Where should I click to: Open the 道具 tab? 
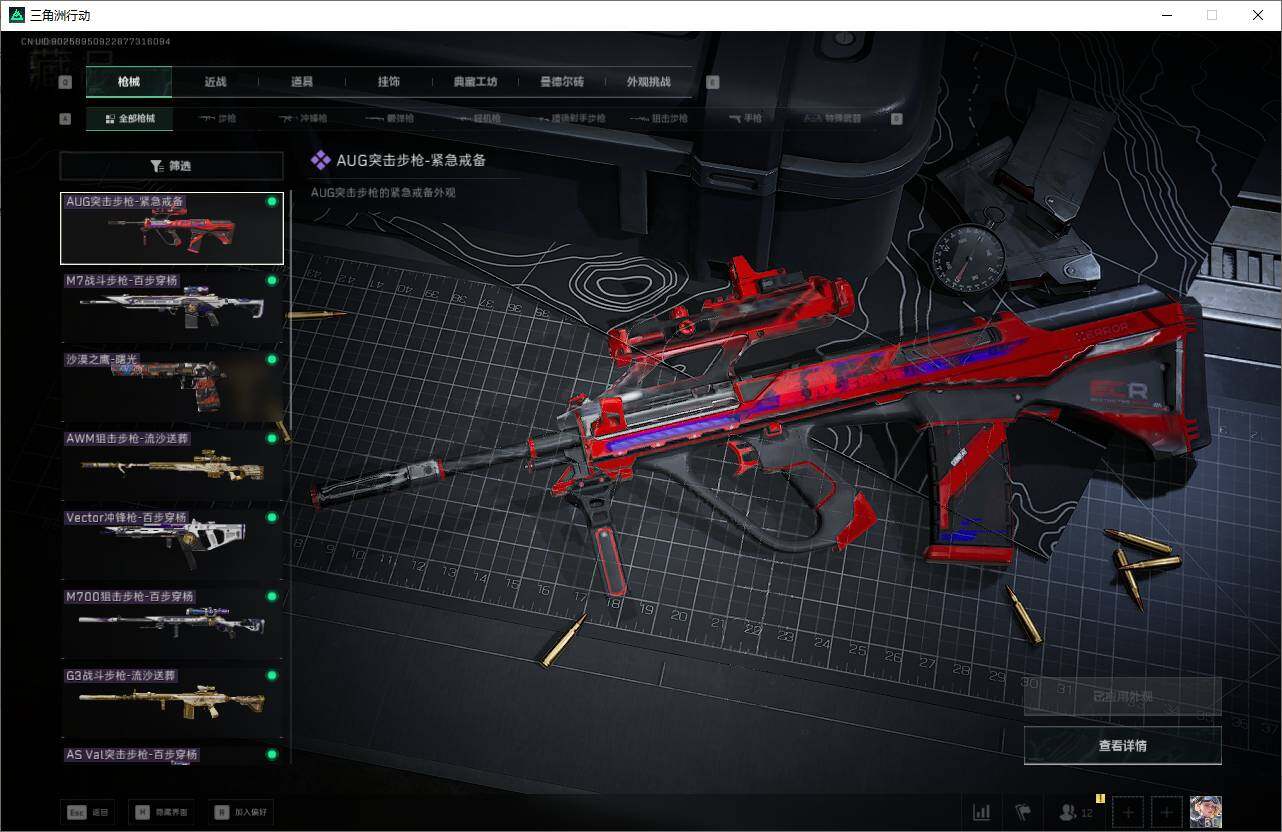pyautogui.click(x=302, y=82)
